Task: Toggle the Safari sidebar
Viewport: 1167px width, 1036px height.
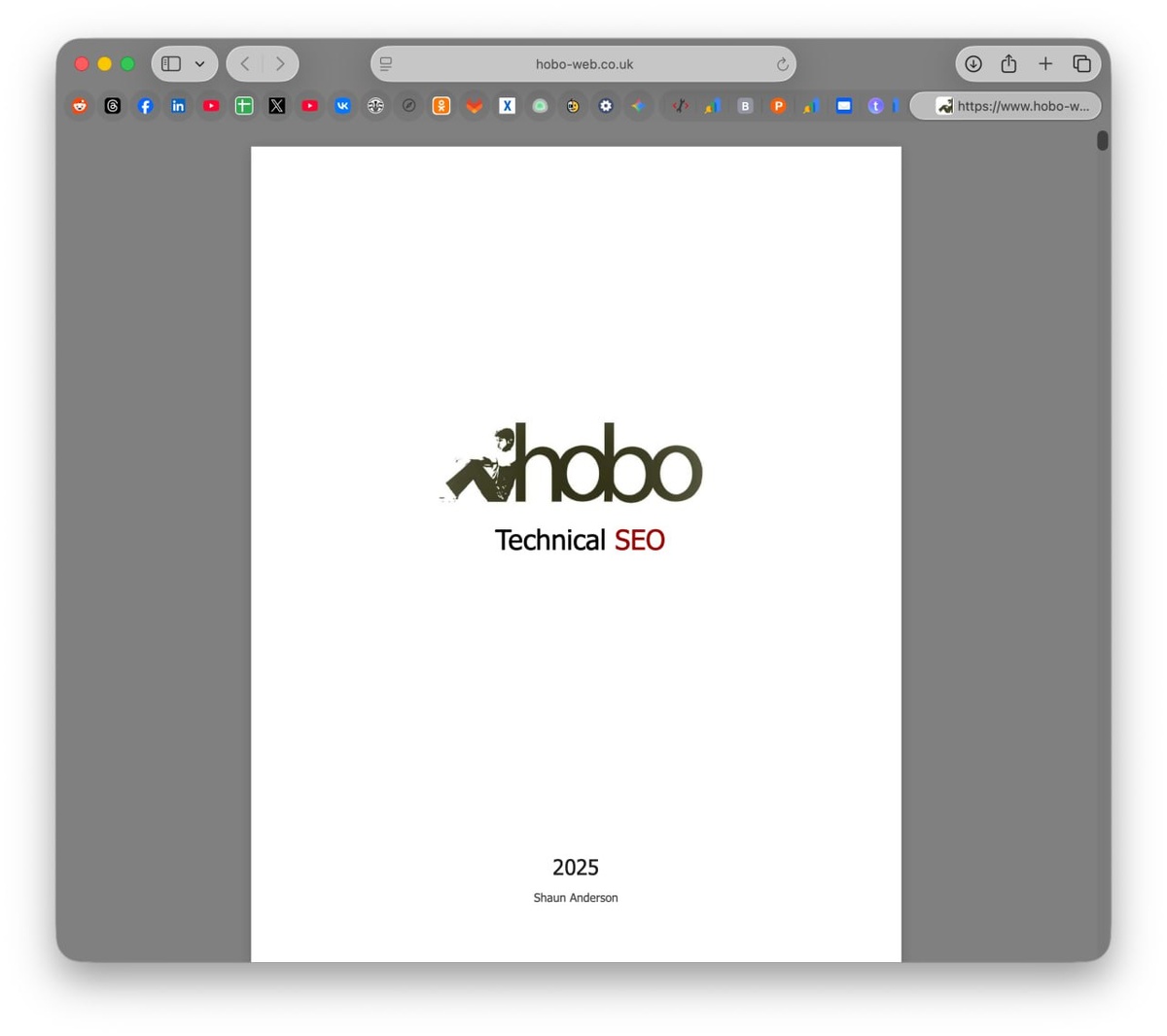Action: coord(171,64)
